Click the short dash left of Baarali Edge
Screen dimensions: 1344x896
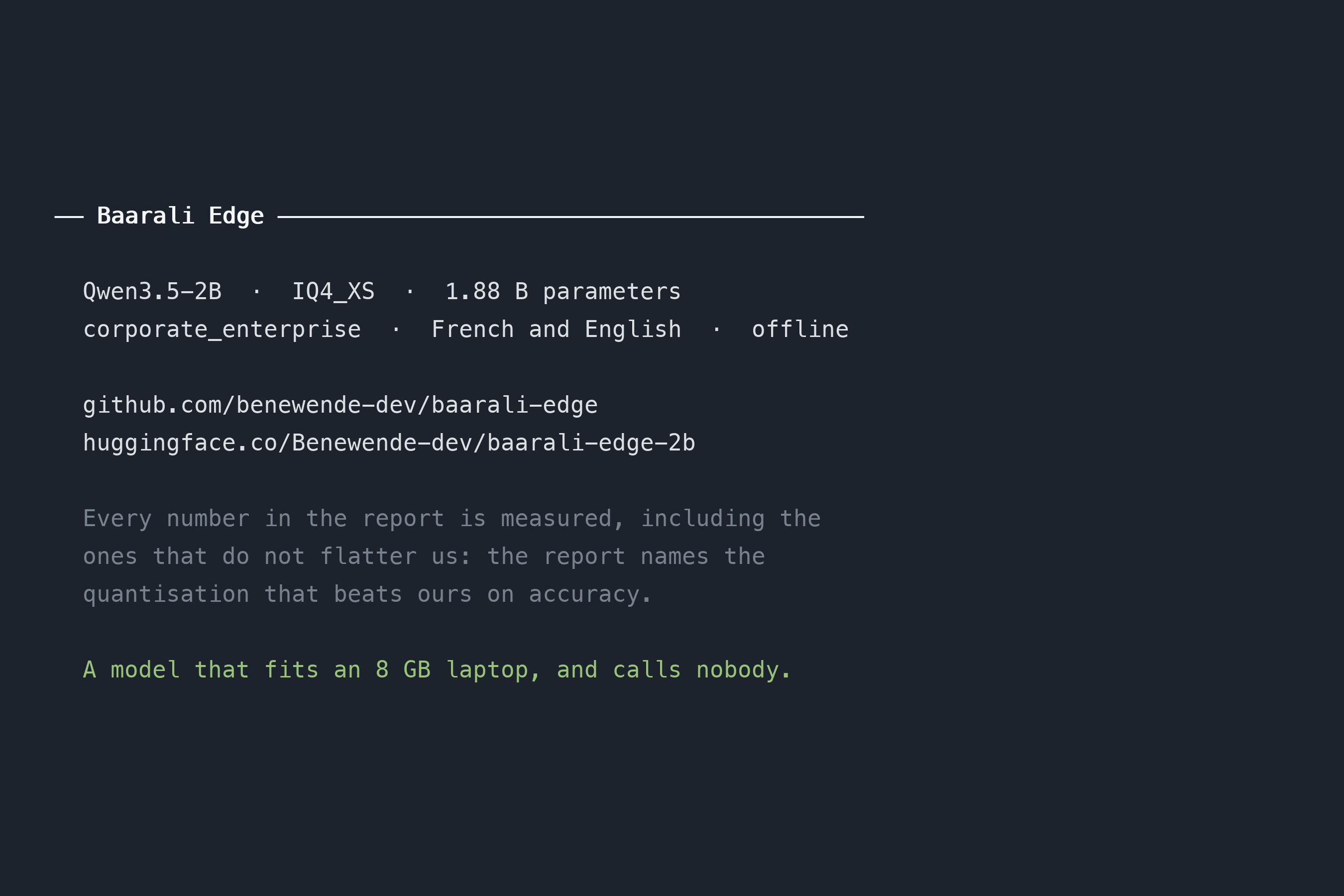click(x=69, y=217)
